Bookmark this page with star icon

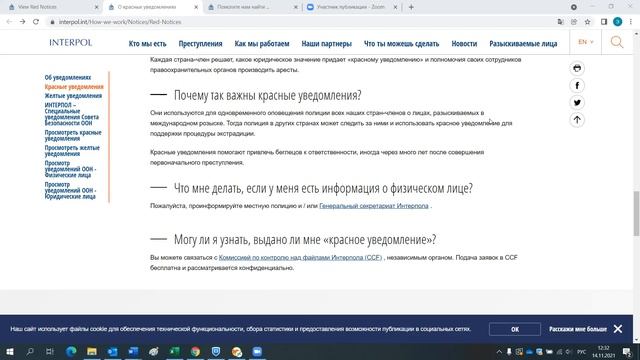pos(587,22)
